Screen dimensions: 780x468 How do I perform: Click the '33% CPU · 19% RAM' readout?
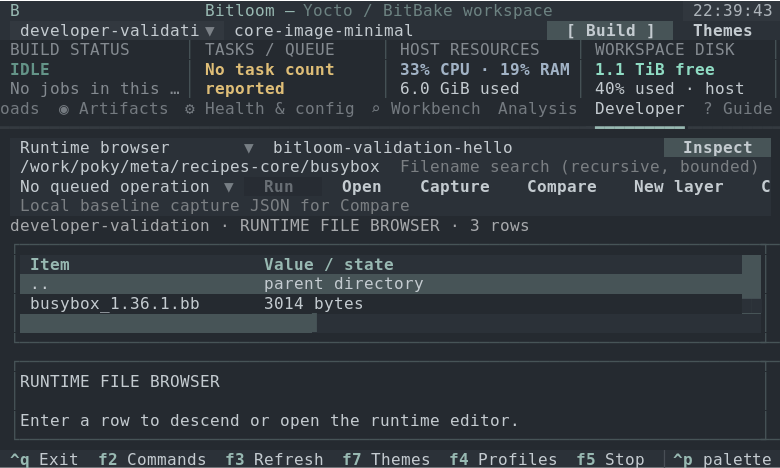pos(485,70)
